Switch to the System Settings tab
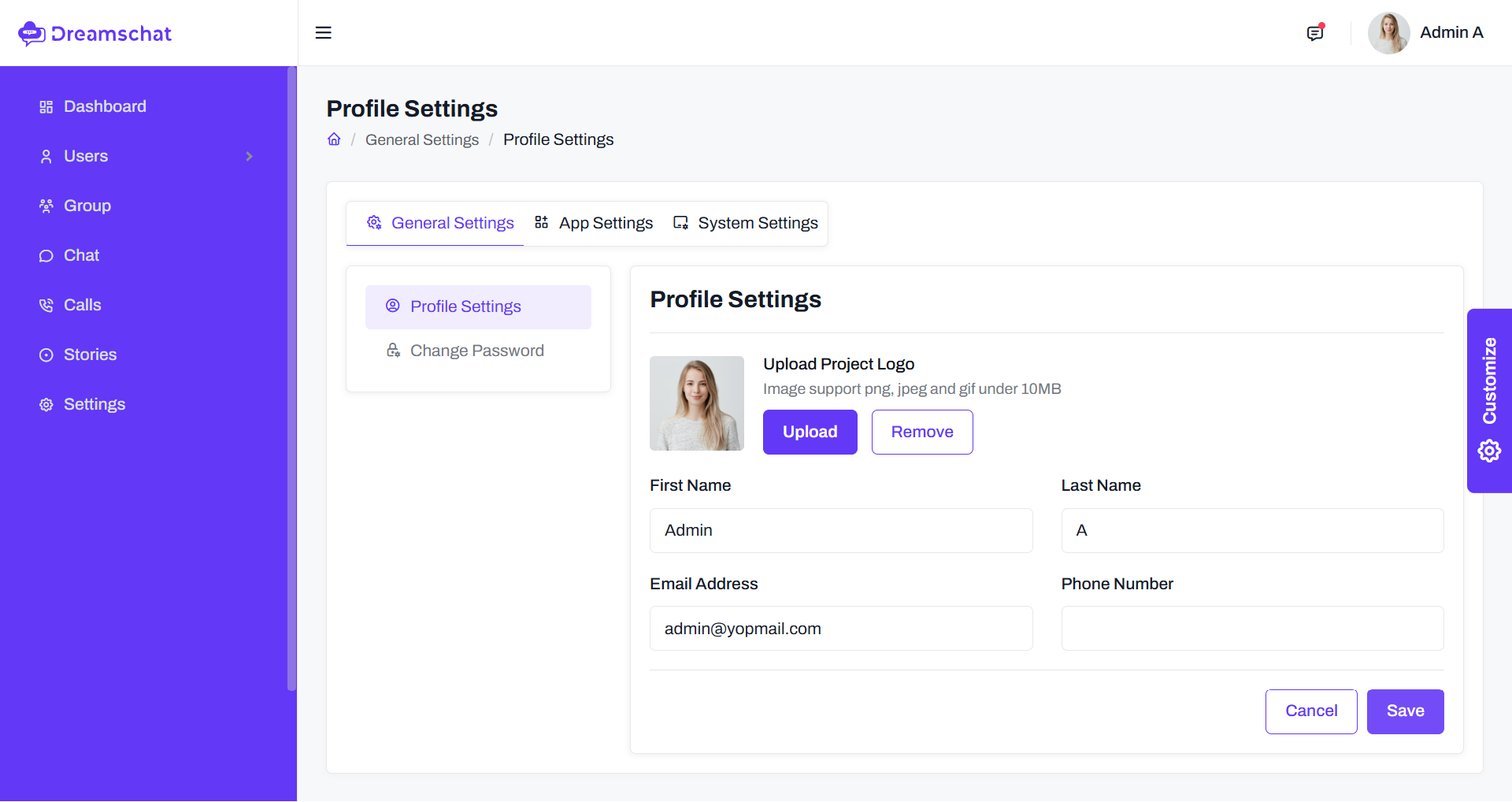The width and height of the screenshot is (1512, 802). [746, 223]
